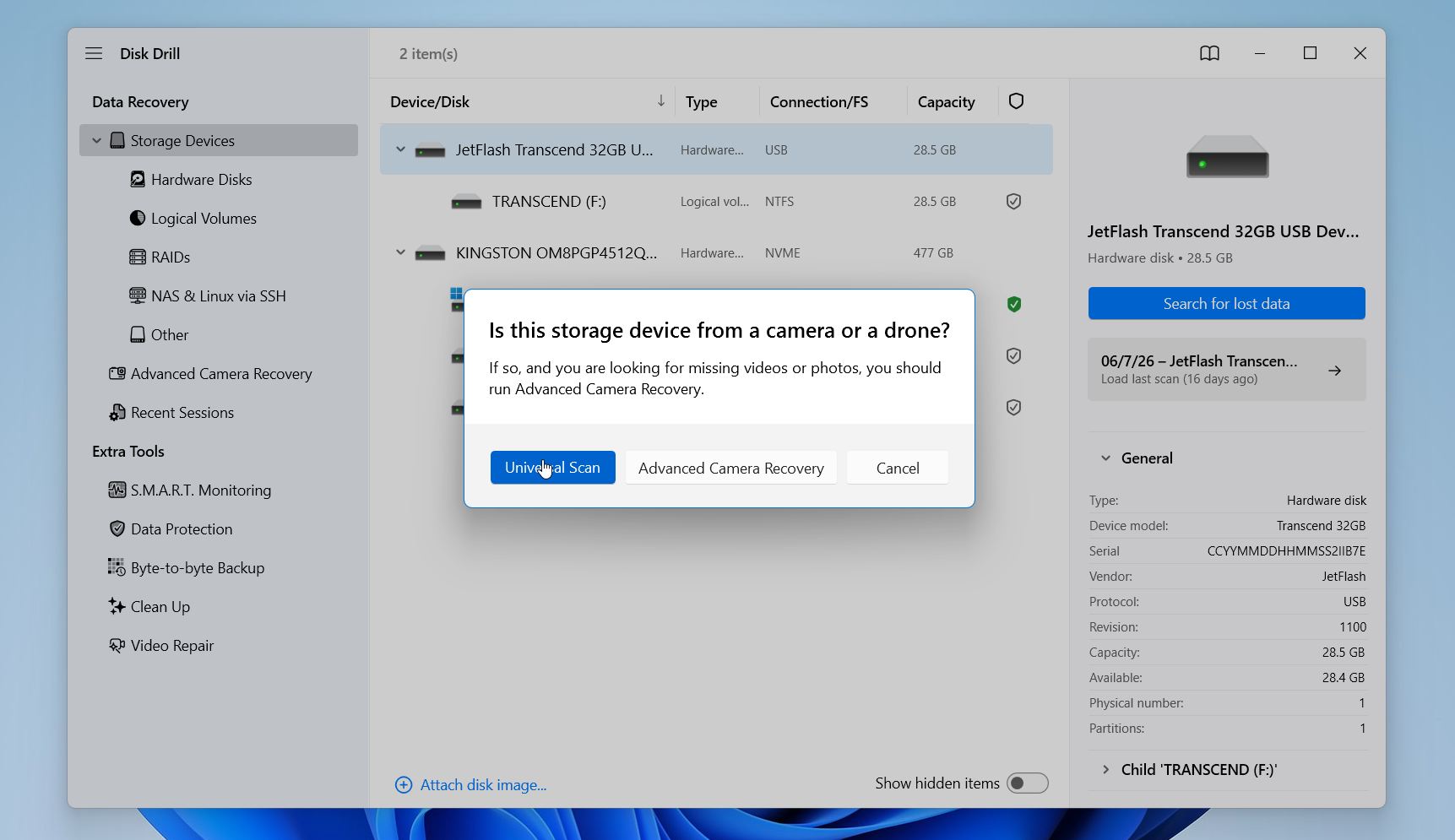This screenshot has width=1455, height=840.
Task: Click the Connection/FS column header
Action: (x=819, y=101)
